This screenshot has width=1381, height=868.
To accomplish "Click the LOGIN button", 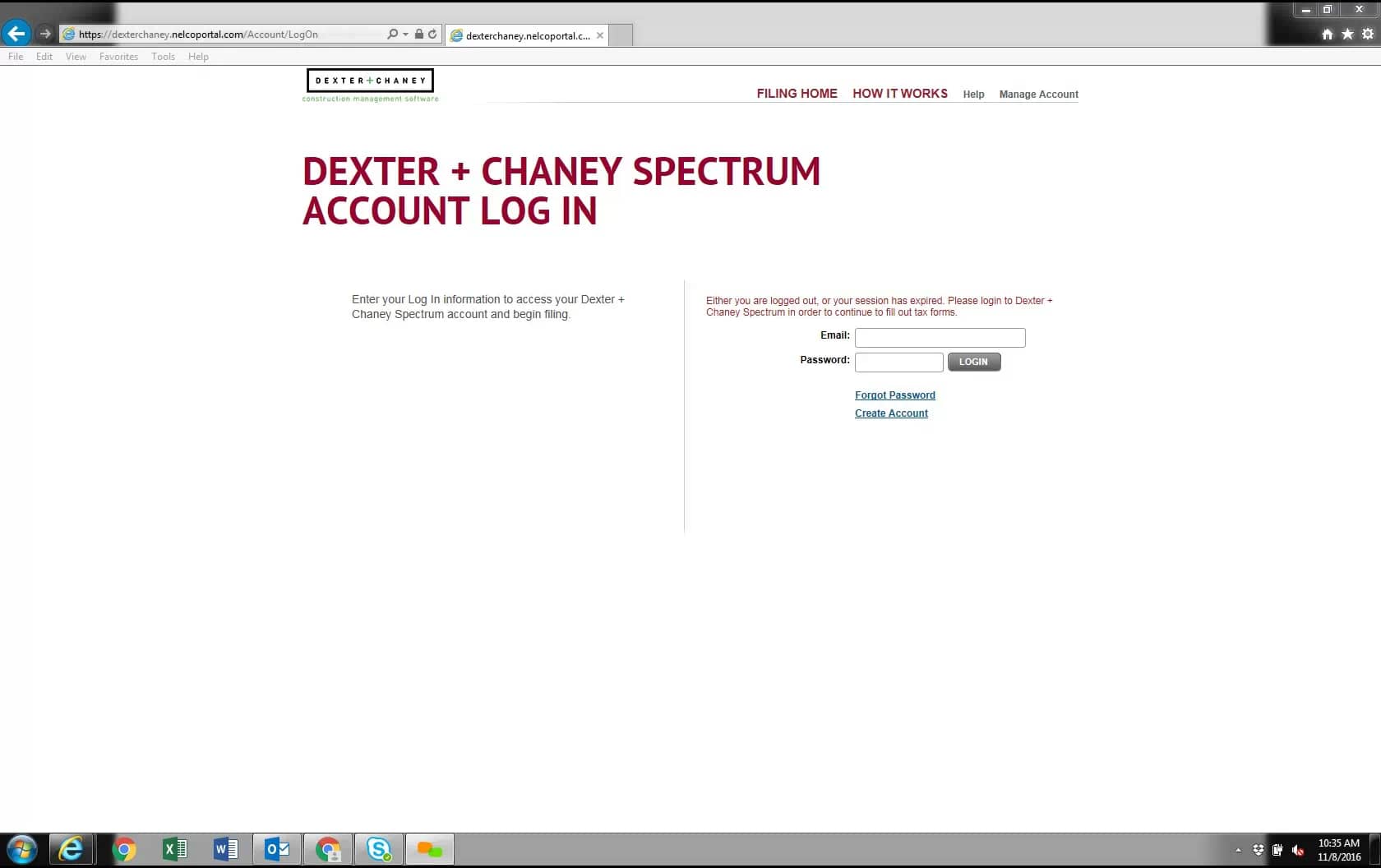I will [974, 362].
